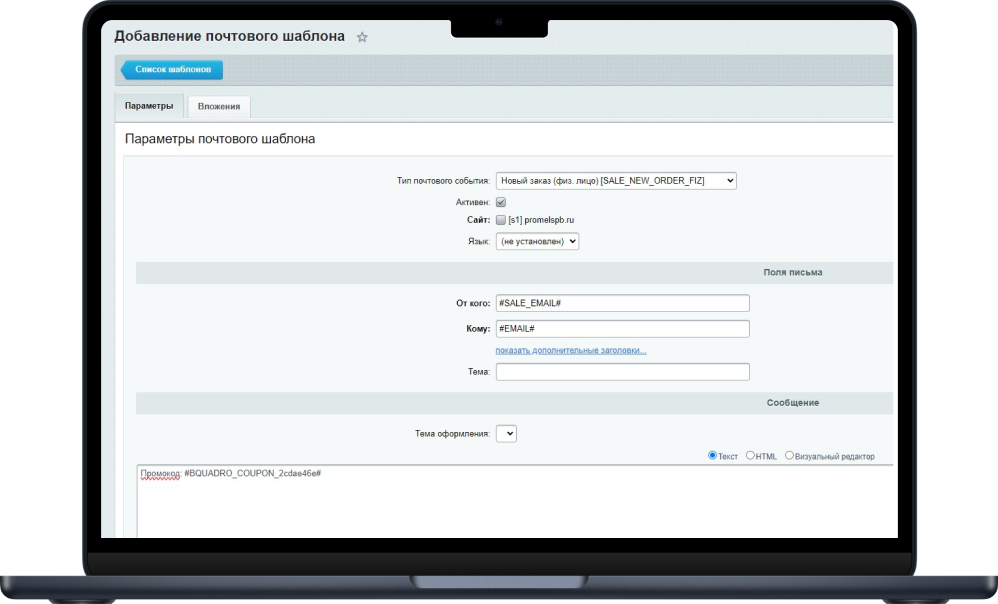Open the Тип почтового события dropdown
The height and width of the screenshot is (604, 998).
click(x=616, y=181)
